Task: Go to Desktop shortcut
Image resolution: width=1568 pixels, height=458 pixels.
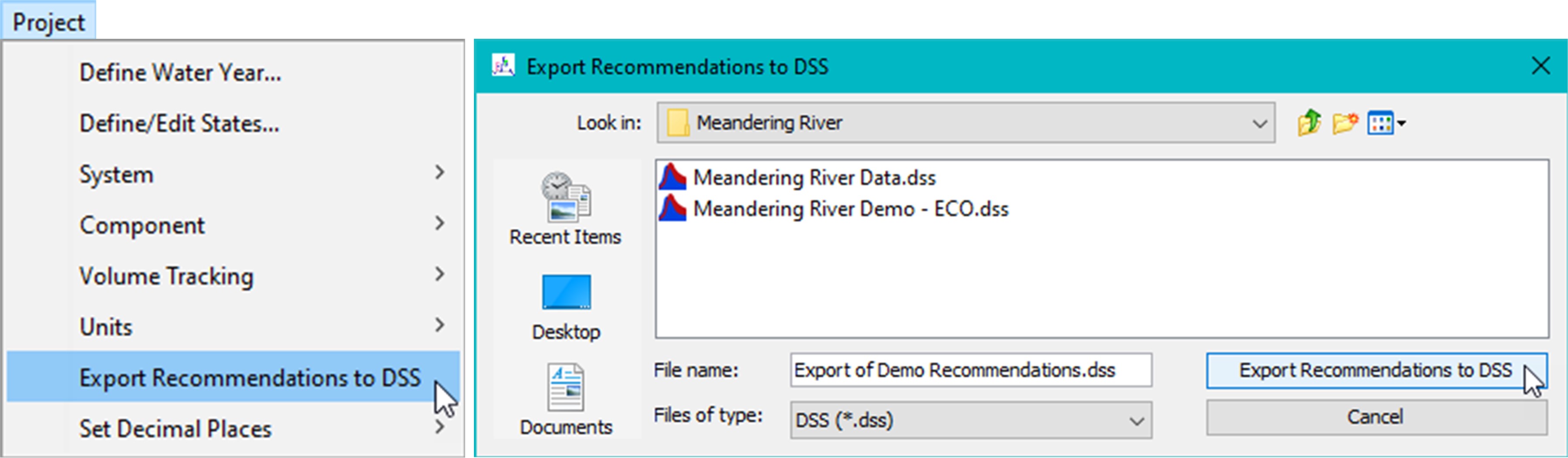Action: (x=566, y=307)
